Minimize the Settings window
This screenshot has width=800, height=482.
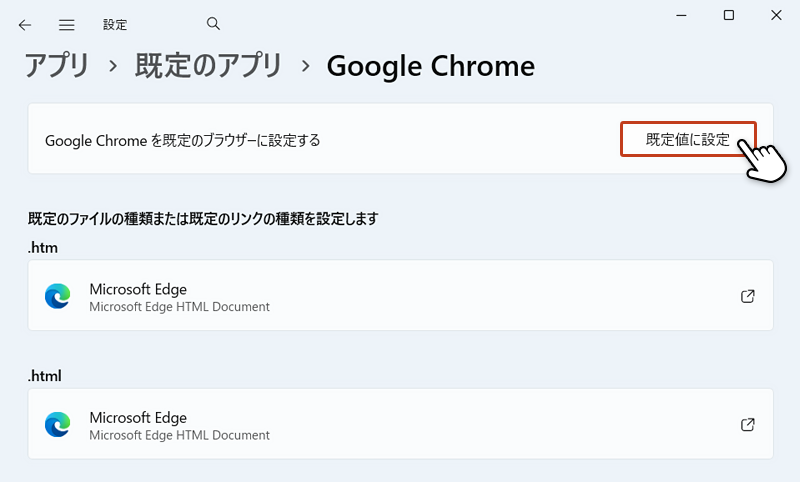point(681,15)
